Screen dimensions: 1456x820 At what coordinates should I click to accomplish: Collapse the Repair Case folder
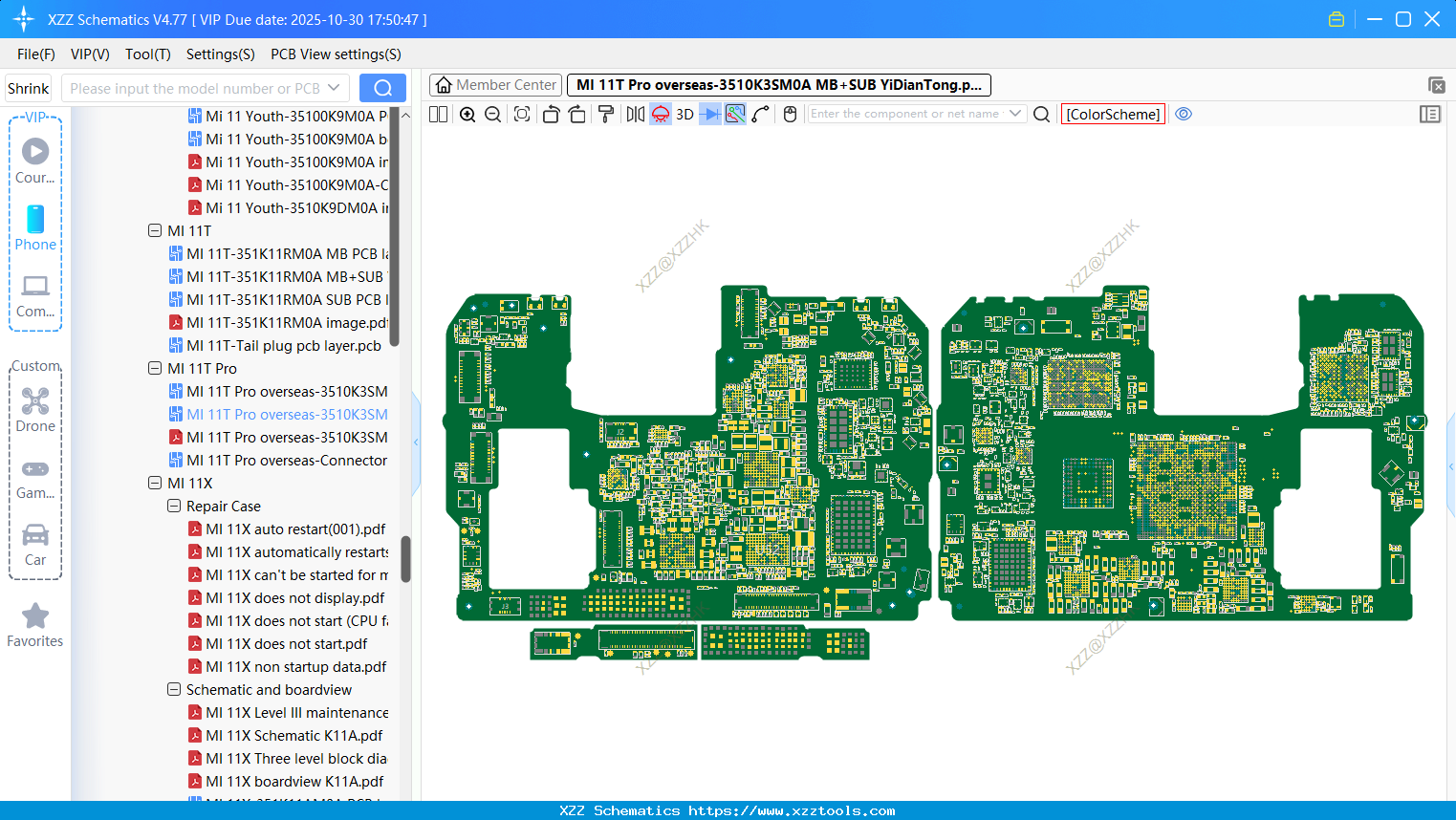tap(174, 507)
